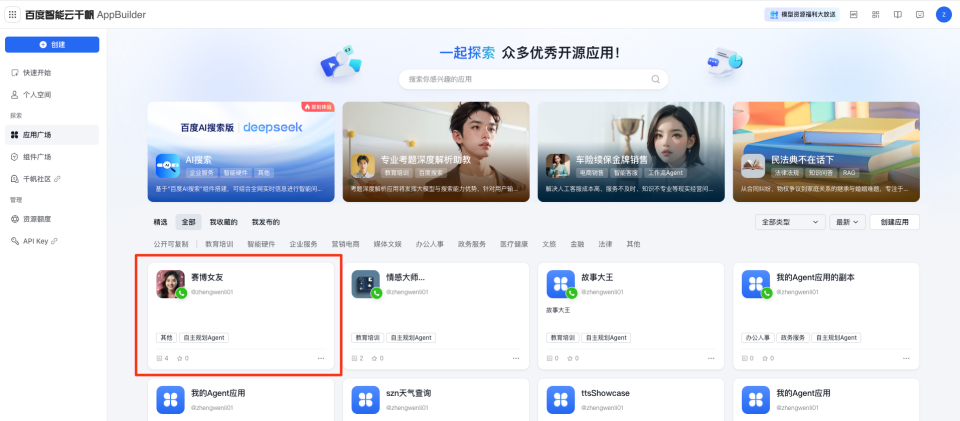Star the 我的Agent应用的副本 app

pos(765,359)
